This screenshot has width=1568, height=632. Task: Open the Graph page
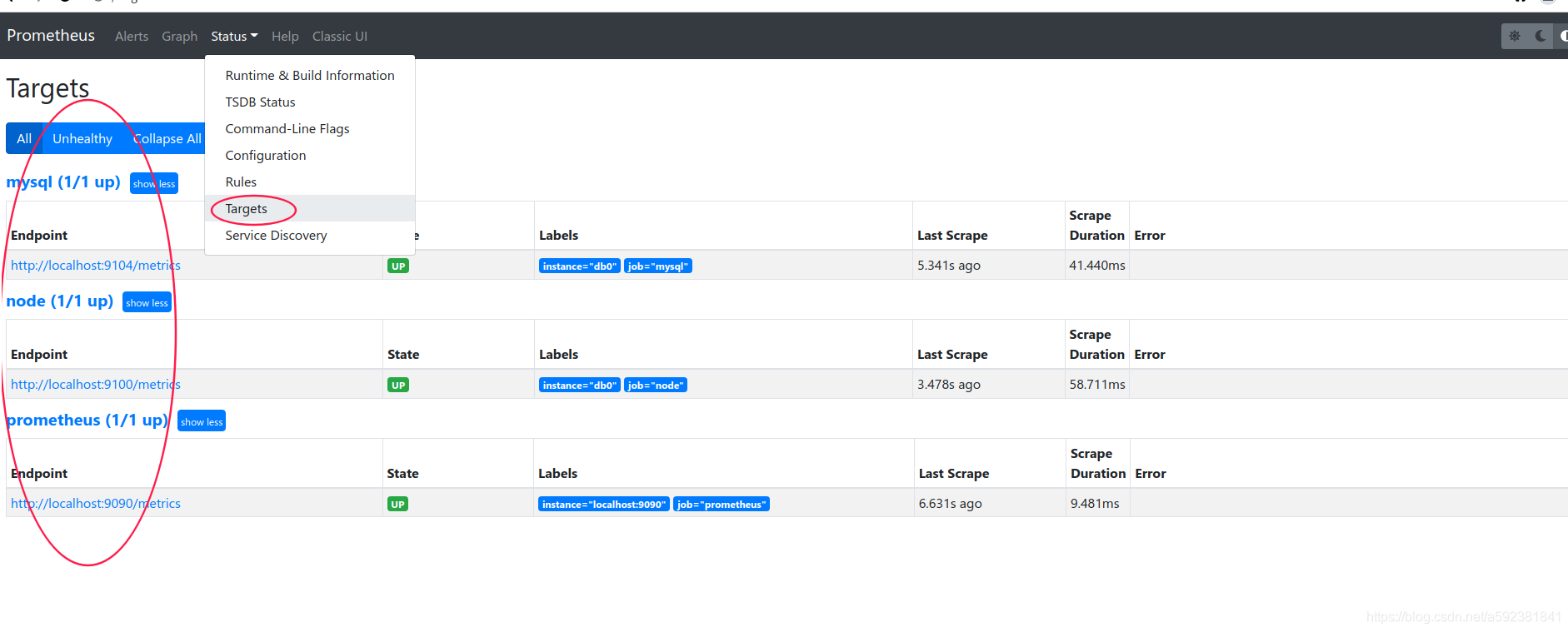point(179,36)
